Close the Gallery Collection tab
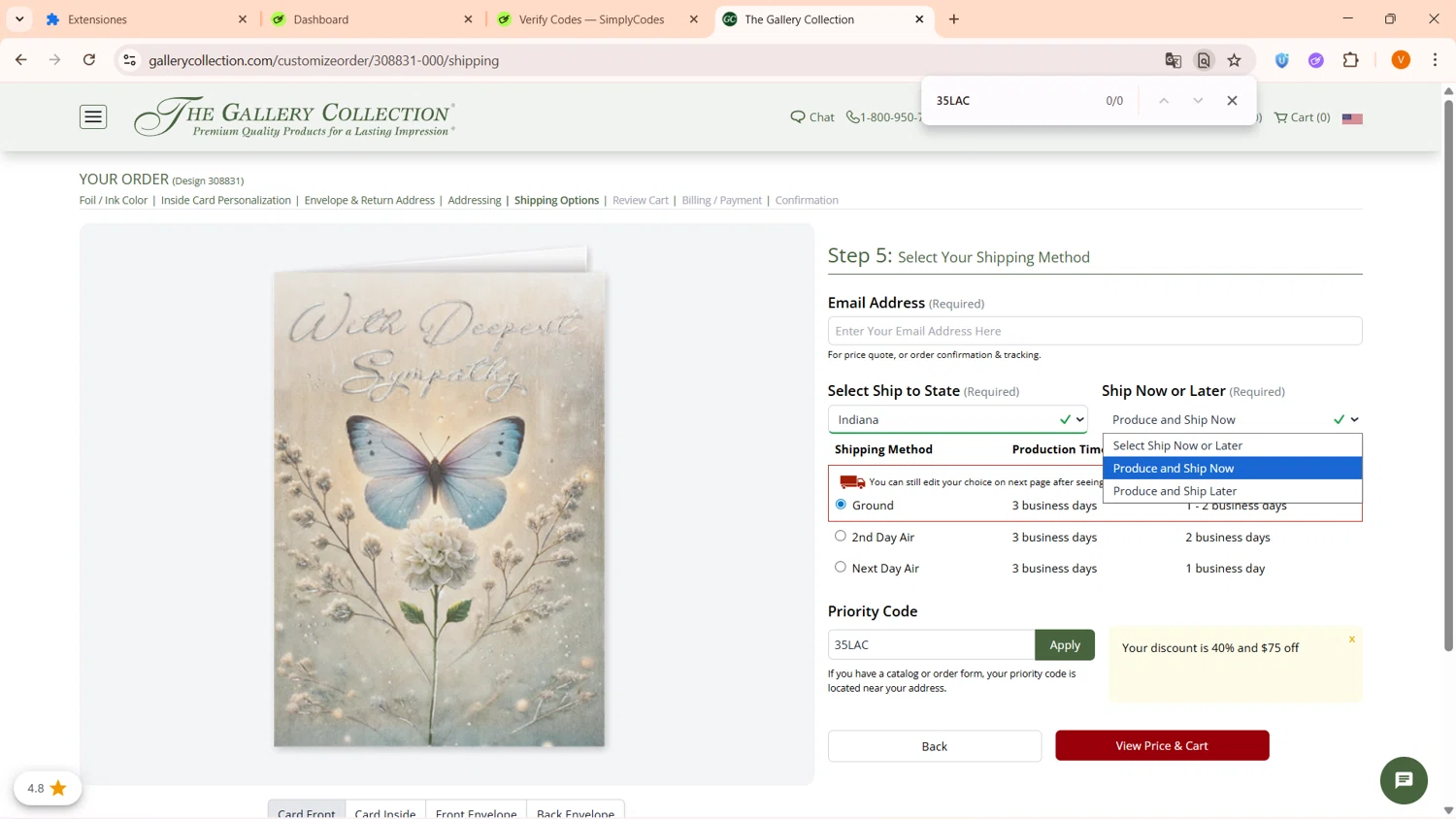Screen dimensions: 1456x819 coord(919,19)
